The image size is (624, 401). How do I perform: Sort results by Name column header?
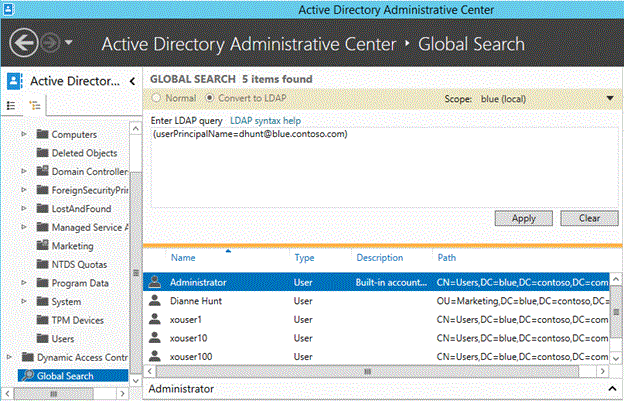pos(183,257)
